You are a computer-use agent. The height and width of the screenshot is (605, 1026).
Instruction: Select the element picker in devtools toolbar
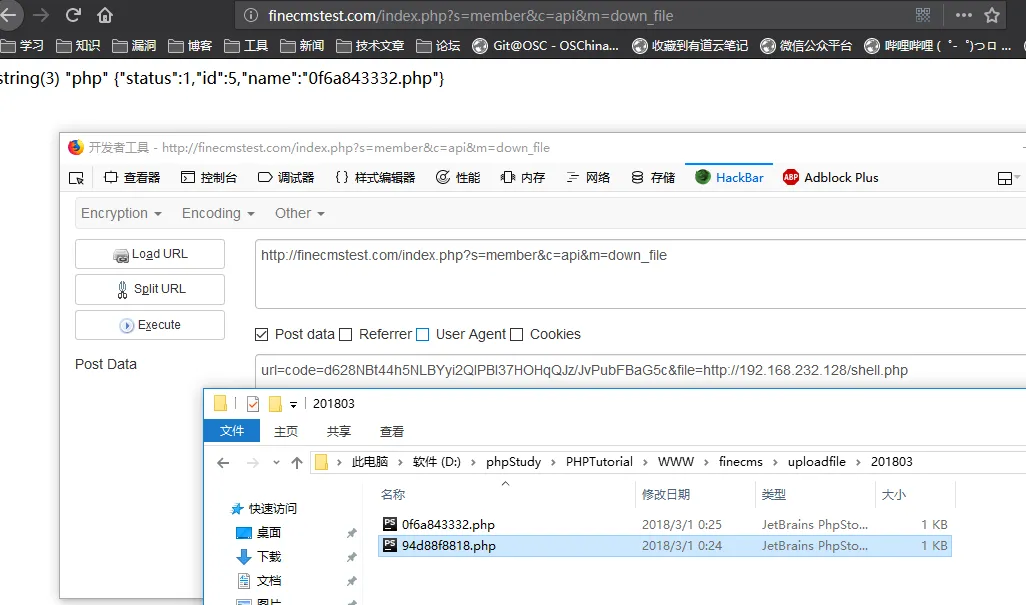76,177
